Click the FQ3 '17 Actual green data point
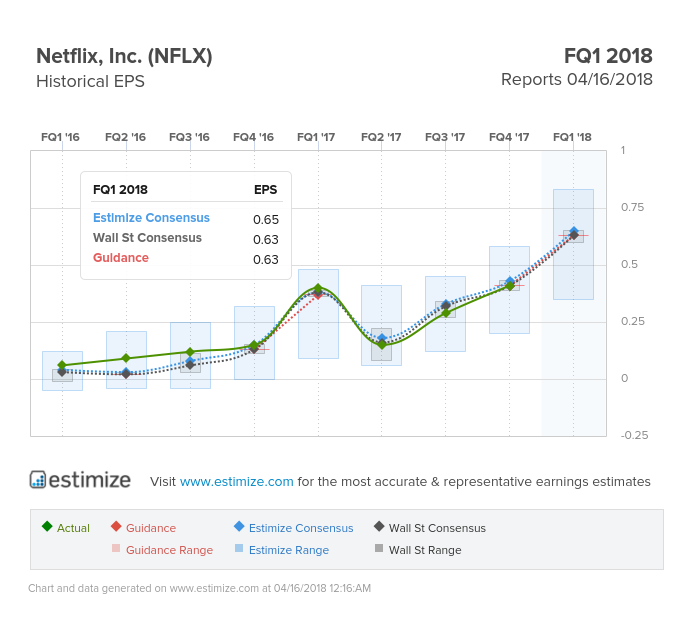The width and height of the screenshot is (685, 620). [x=446, y=312]
